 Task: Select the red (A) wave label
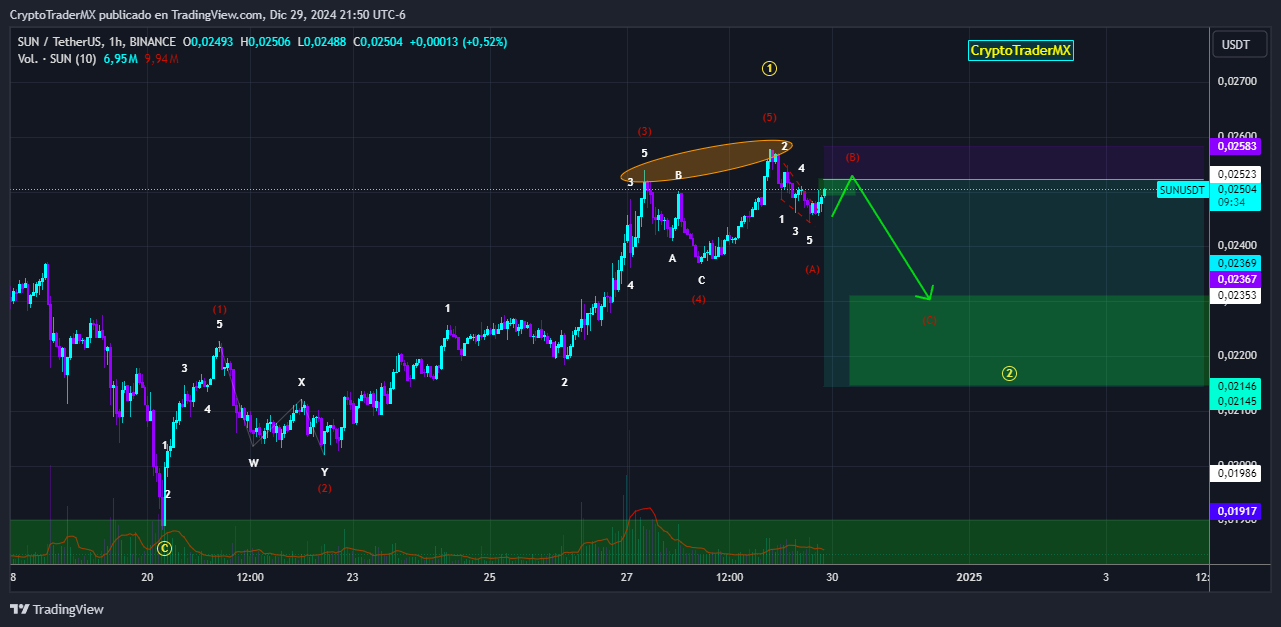pyautogui.click(x=812, y=270)
